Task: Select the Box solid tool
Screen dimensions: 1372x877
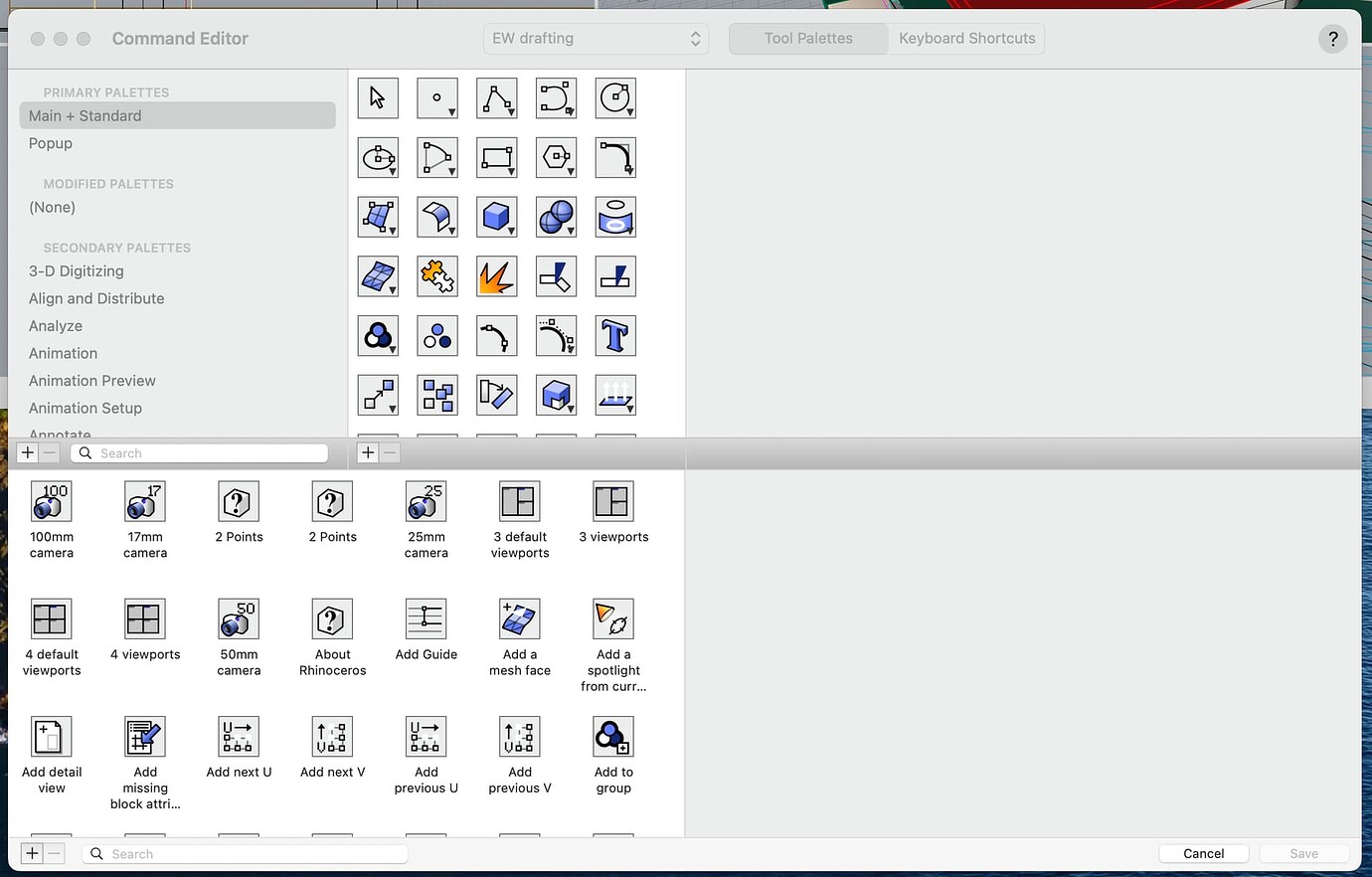Action: (x=497, y=217)
